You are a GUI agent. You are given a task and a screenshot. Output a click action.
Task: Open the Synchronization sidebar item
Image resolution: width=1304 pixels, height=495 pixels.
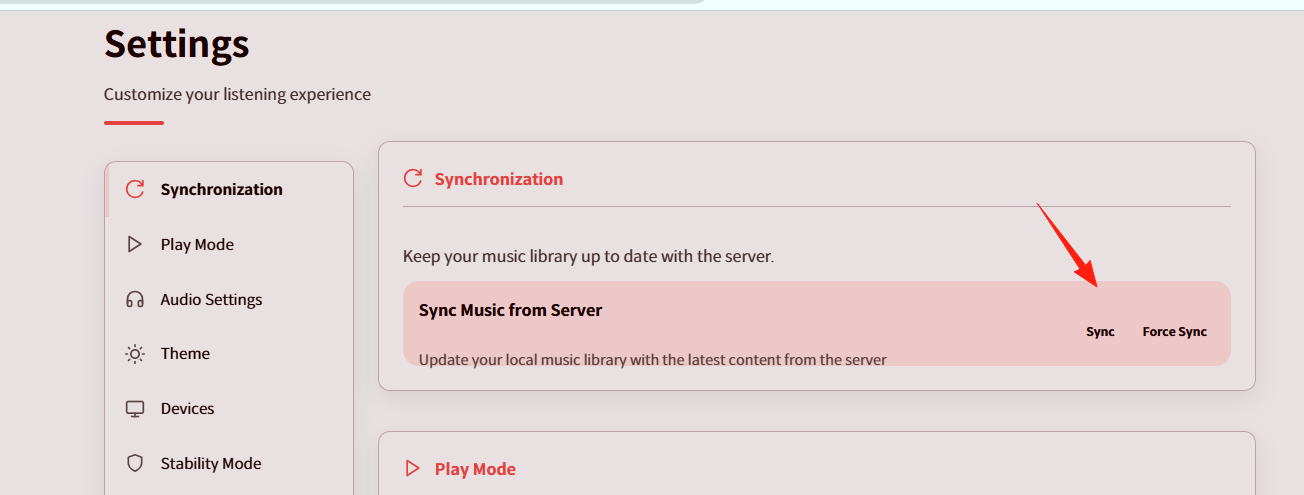[x=229, y=189]
